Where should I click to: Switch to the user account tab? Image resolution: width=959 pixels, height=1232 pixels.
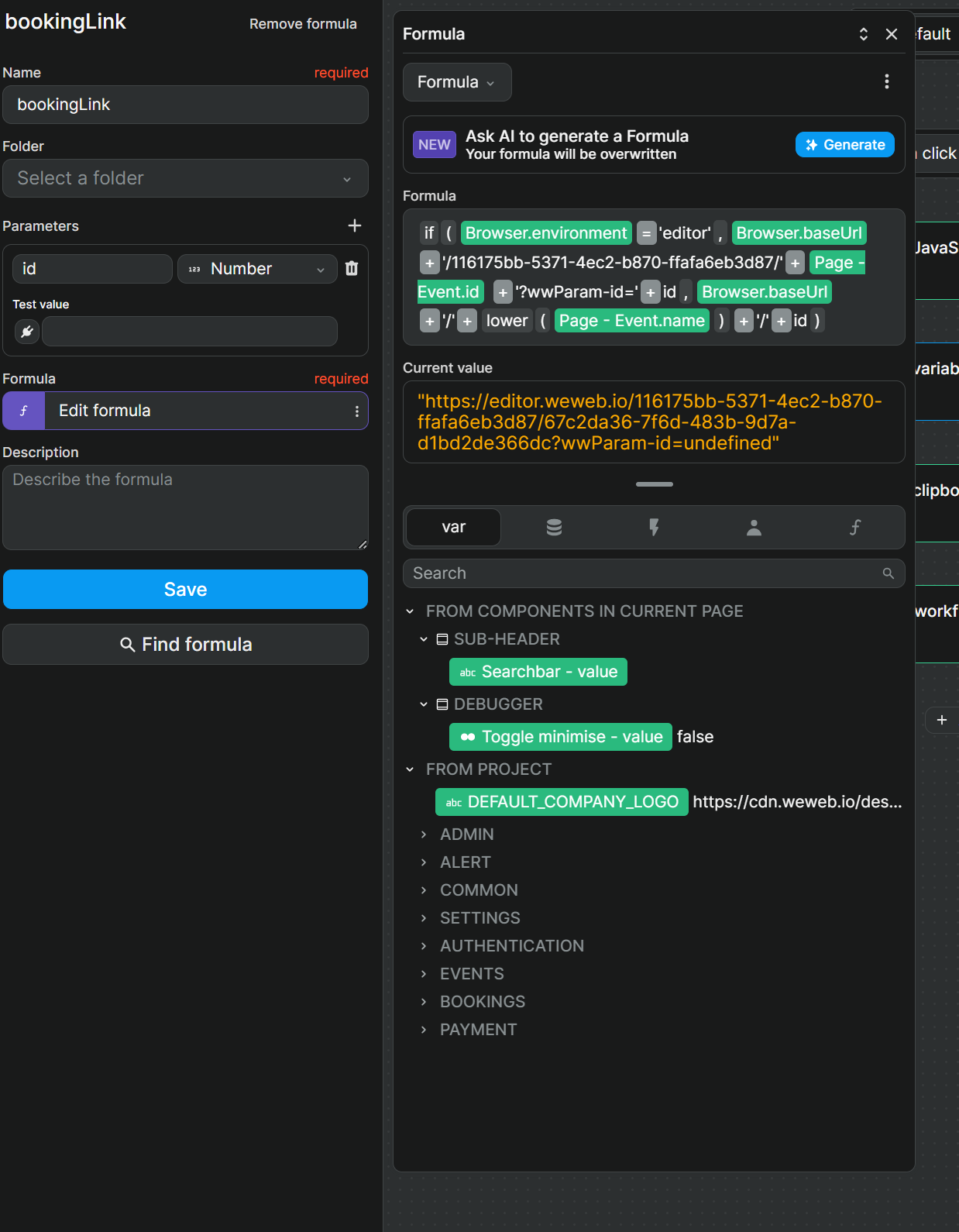click(754, 528)
